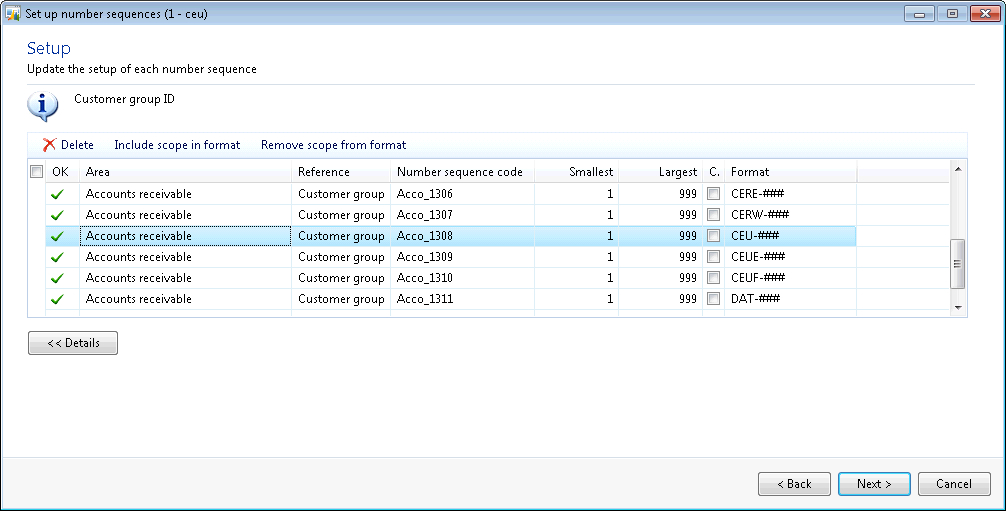Toggle the C. checkbox for CEUF-### row
Image resolution: width=1006 pixels, height=511 pixels.
pos(713,277)
